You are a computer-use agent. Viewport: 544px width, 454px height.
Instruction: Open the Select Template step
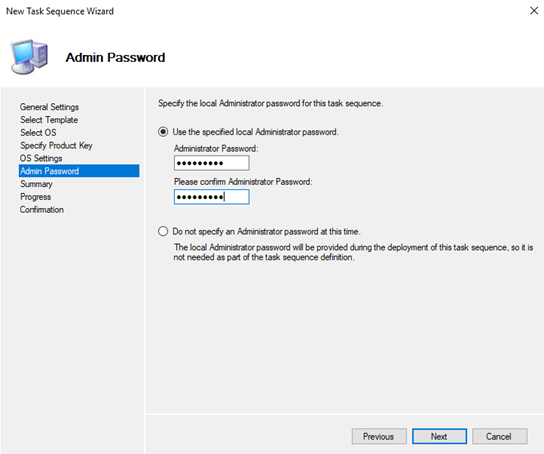point(49,120)
